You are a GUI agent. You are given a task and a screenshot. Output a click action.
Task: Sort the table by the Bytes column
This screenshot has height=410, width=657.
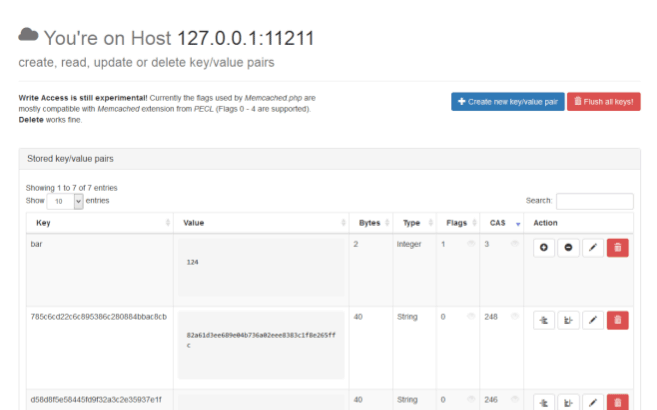(371, 223)
